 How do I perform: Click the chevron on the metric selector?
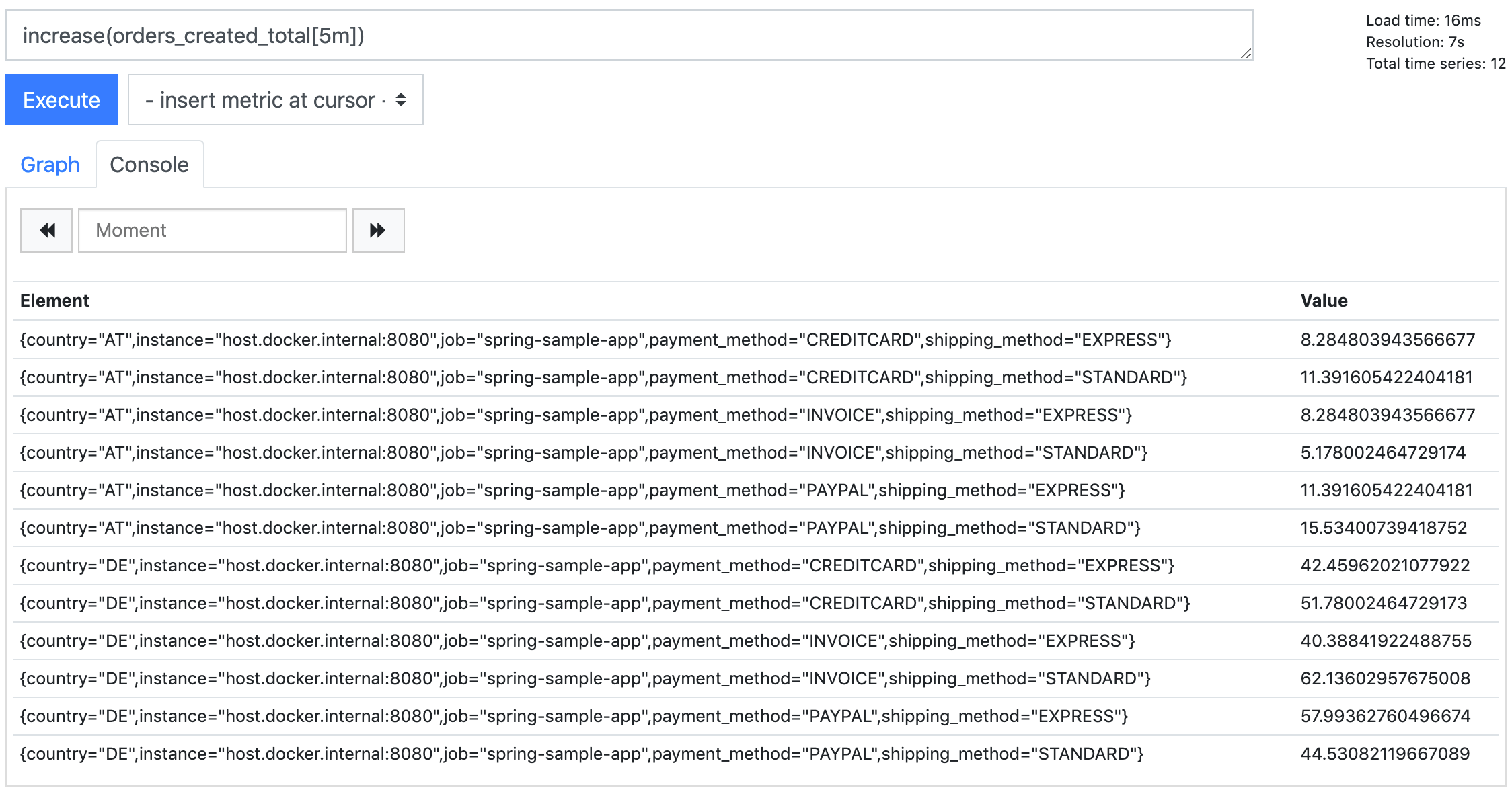[x=400, y=100]
